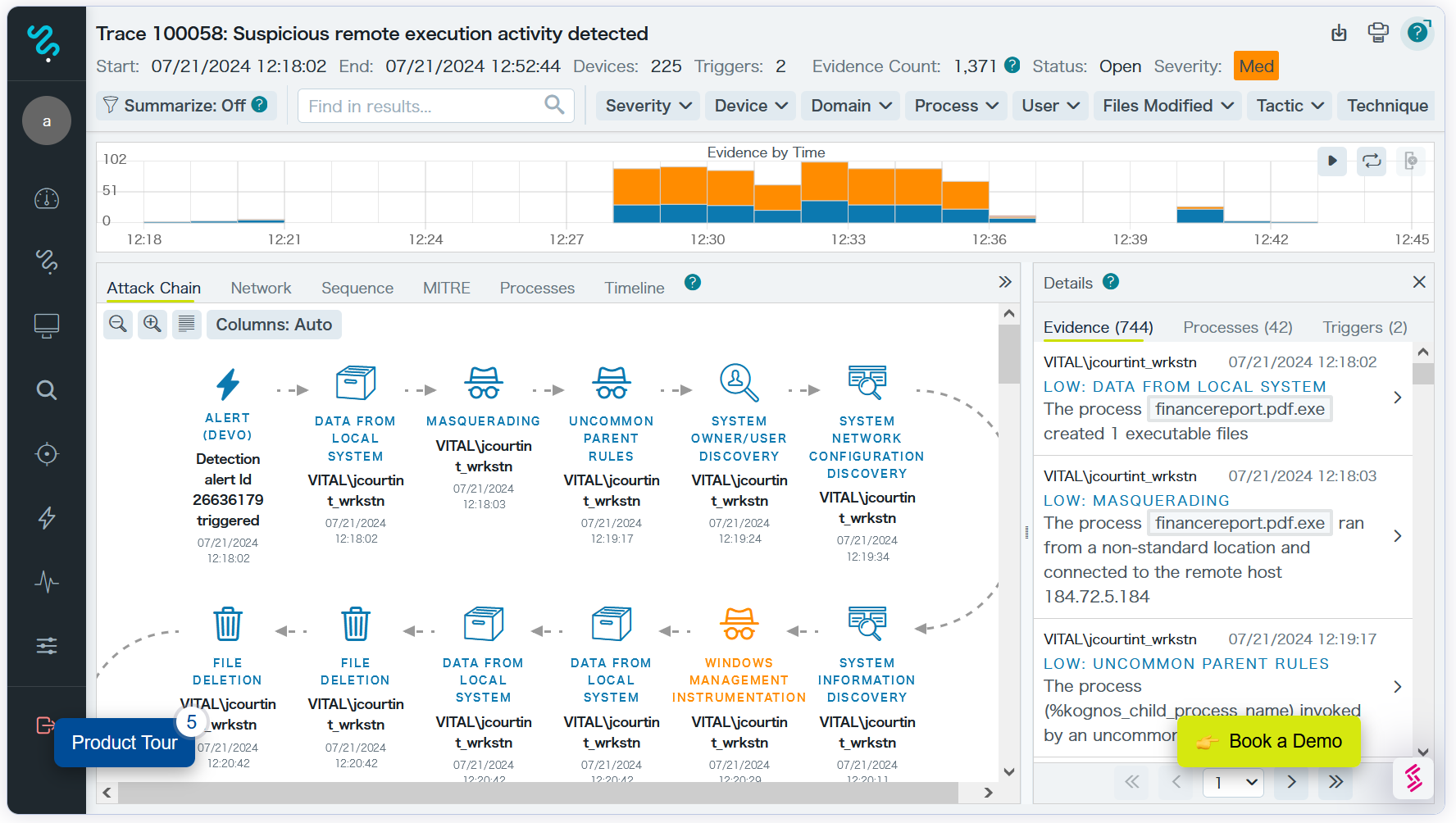Click zoom out magnifier in Attack Chain
Viewport: 1456px width, 823px height.
[x=118, y=325]
